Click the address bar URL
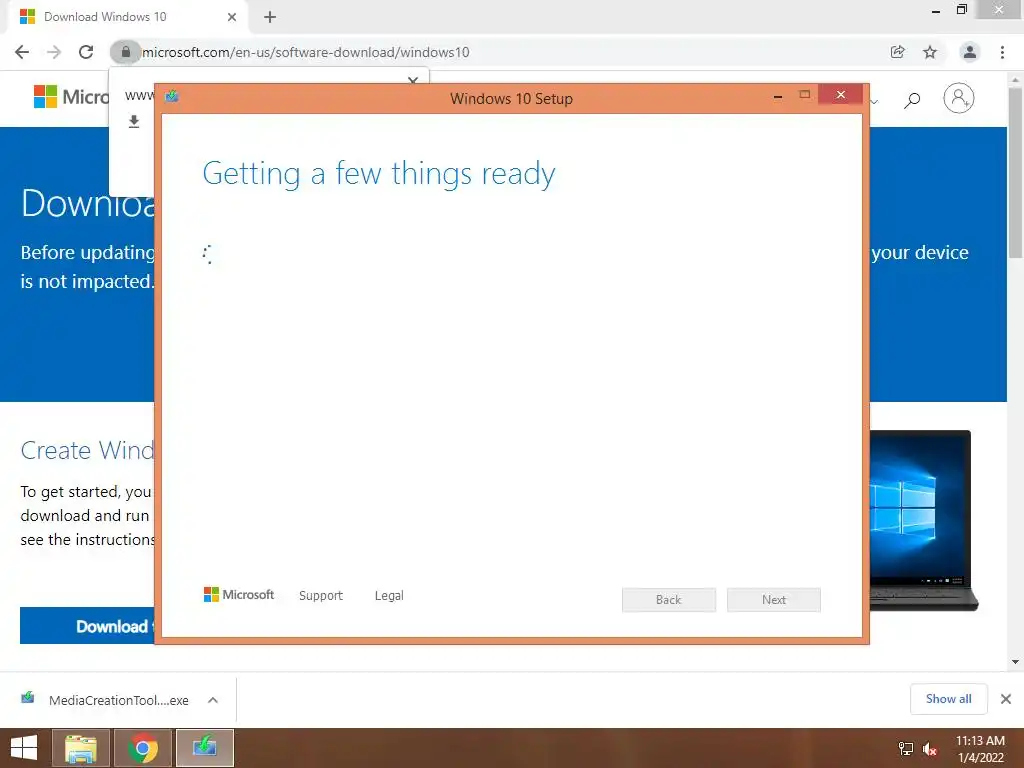The image size is (1024, 768). click(306, 52)
